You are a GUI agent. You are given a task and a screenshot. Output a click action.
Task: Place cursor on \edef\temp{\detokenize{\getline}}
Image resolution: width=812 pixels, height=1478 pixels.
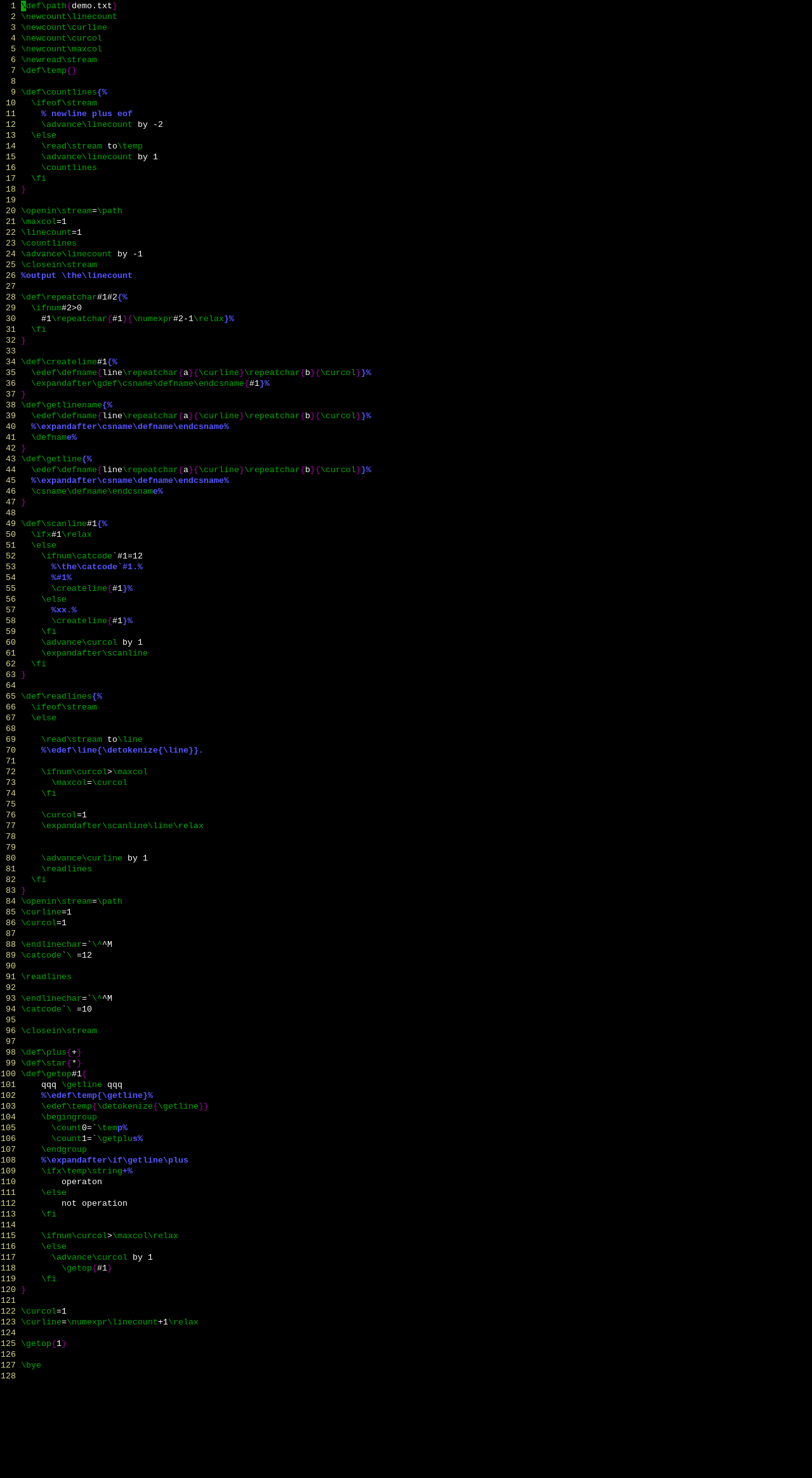pos(125,1106)
